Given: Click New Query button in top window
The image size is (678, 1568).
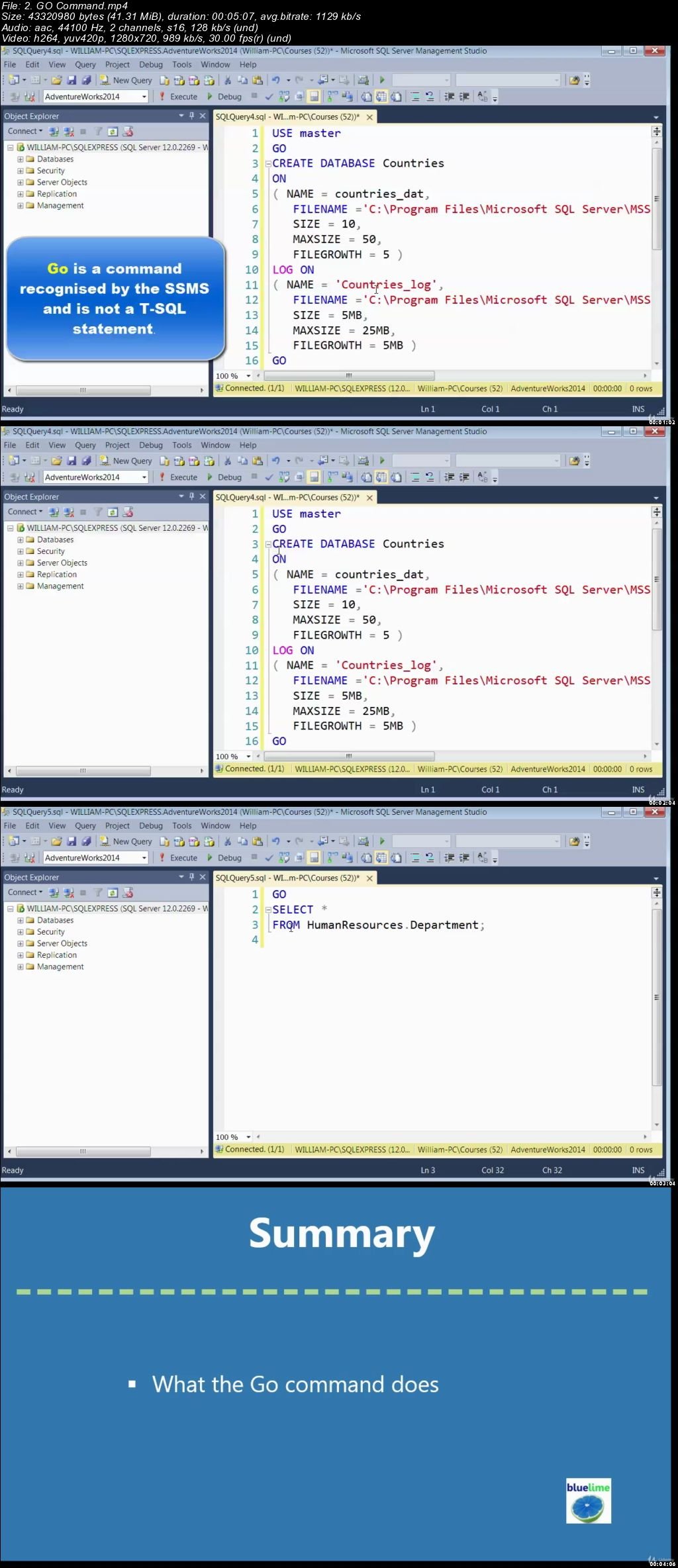Looking at the screenshot, I should click(126, 80).
